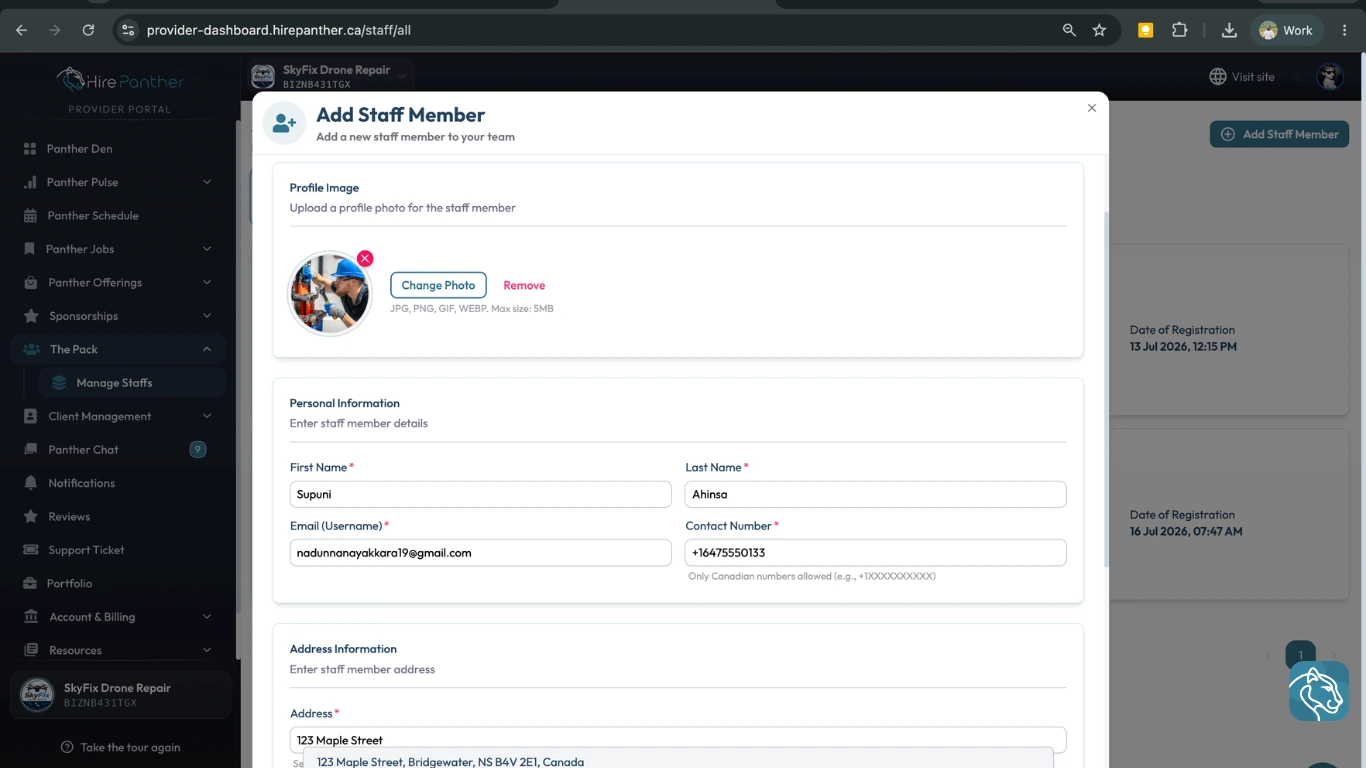1366x768 pixels.
Task: Go back with the browser back arrow
Action: pos(22,30)
